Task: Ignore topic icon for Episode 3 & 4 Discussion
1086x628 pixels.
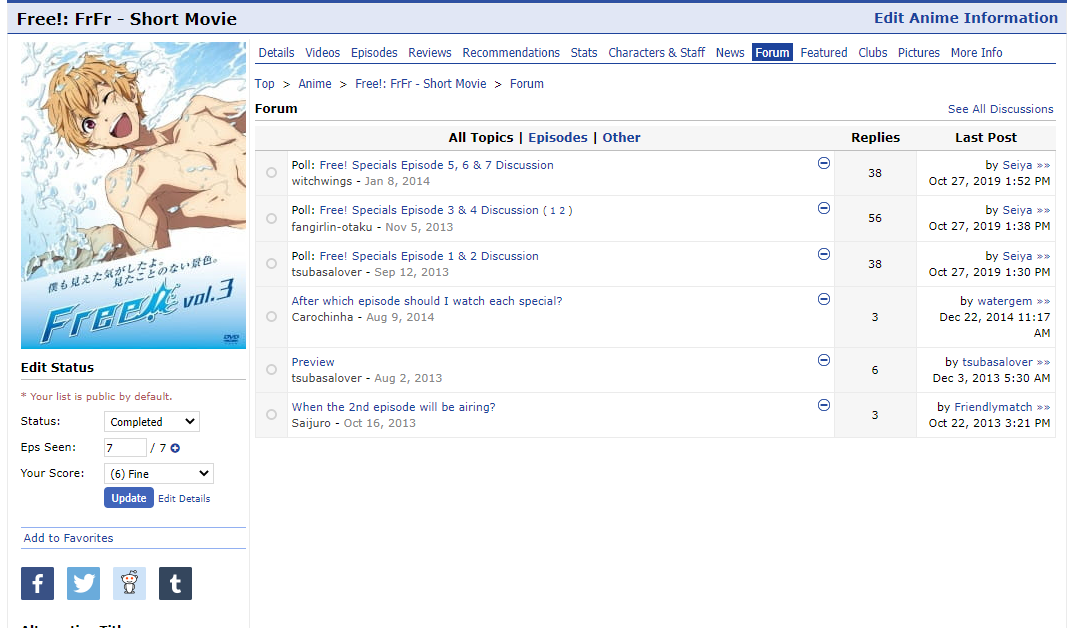Action: click(824, 208)
